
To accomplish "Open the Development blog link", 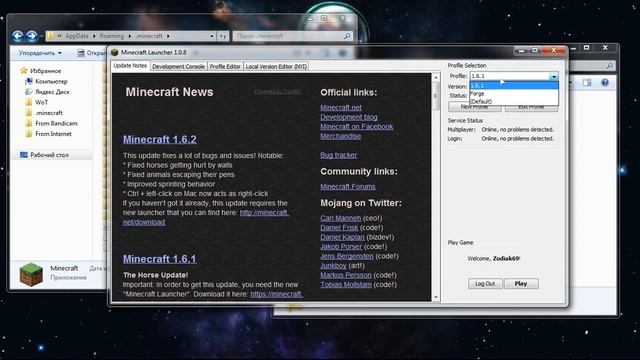I will pos(349,117).
